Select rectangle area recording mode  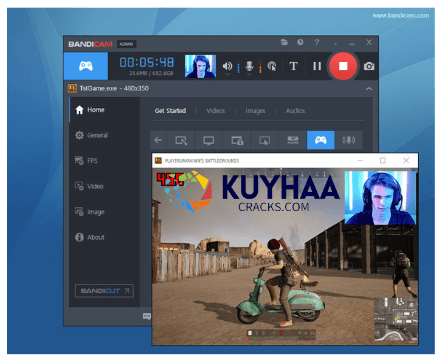[x=181, y=140]
